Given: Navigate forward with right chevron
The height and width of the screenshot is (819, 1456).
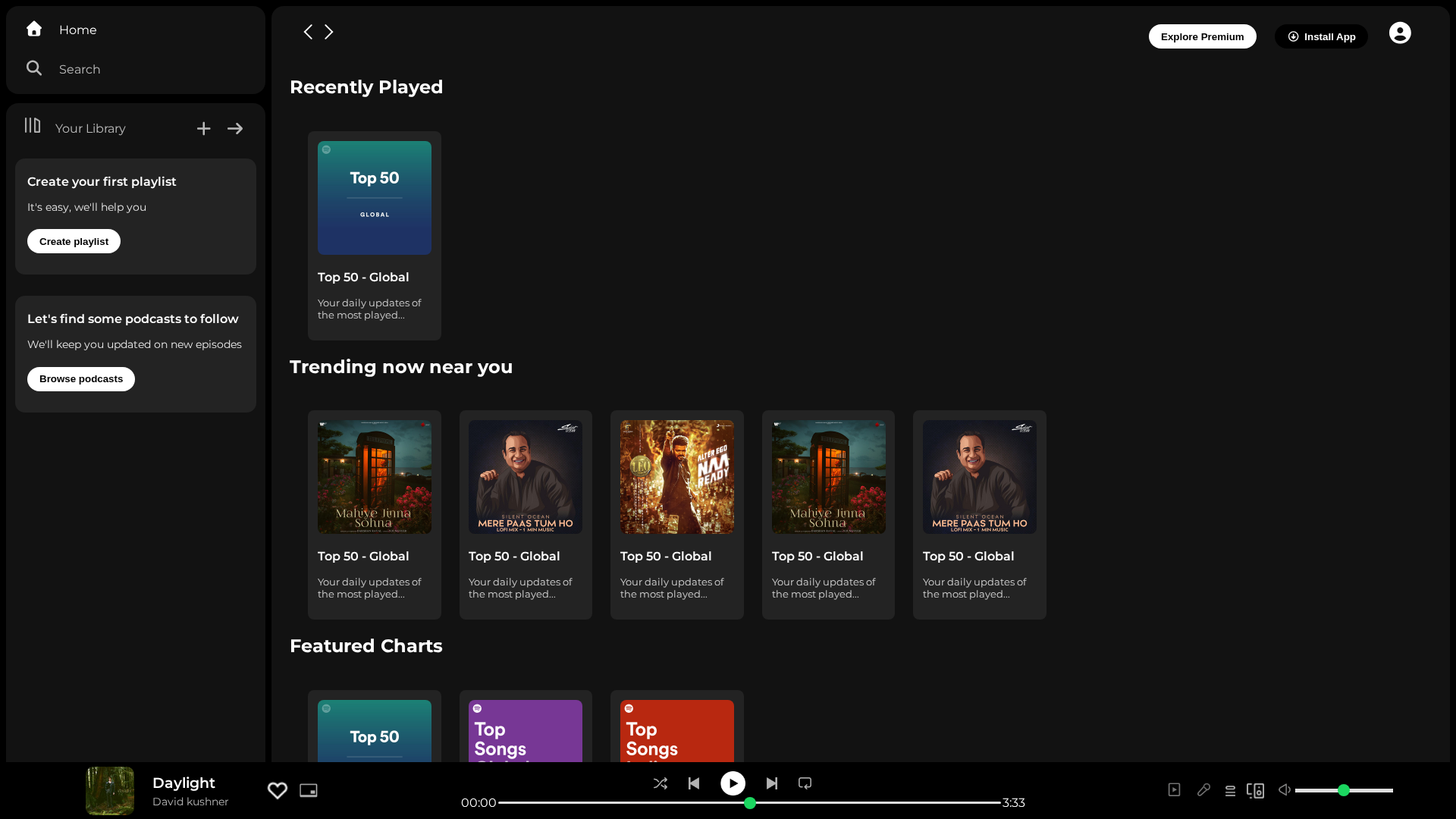Looking at the screenshot, I should tap(329, 32).
